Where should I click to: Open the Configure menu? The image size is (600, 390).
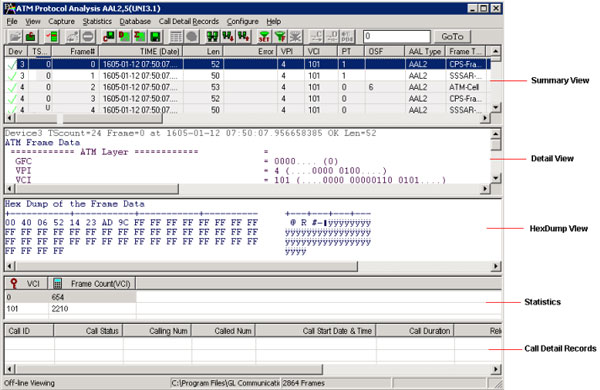pyautogui.click(x=243, y=21)
